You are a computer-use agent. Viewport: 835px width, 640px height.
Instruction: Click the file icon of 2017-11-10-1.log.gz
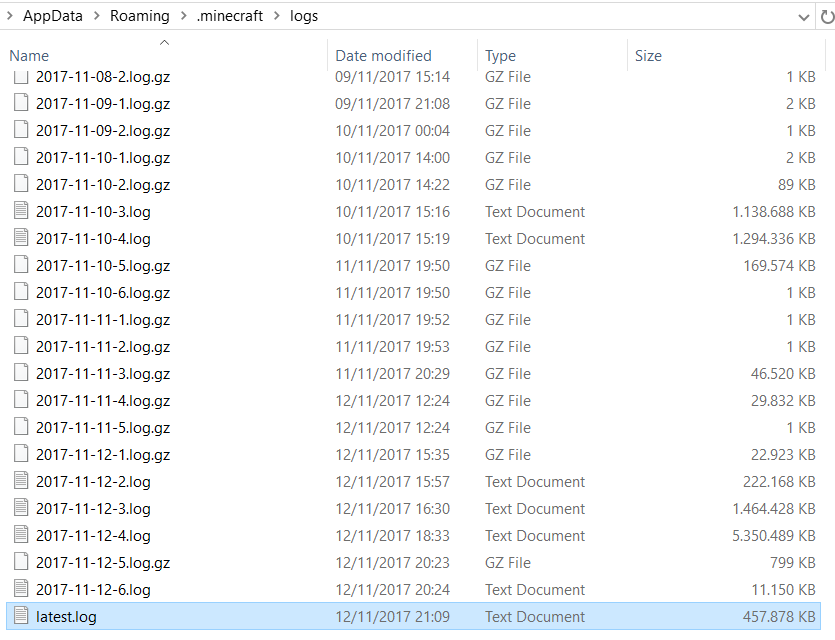click(x=21, y=157)
